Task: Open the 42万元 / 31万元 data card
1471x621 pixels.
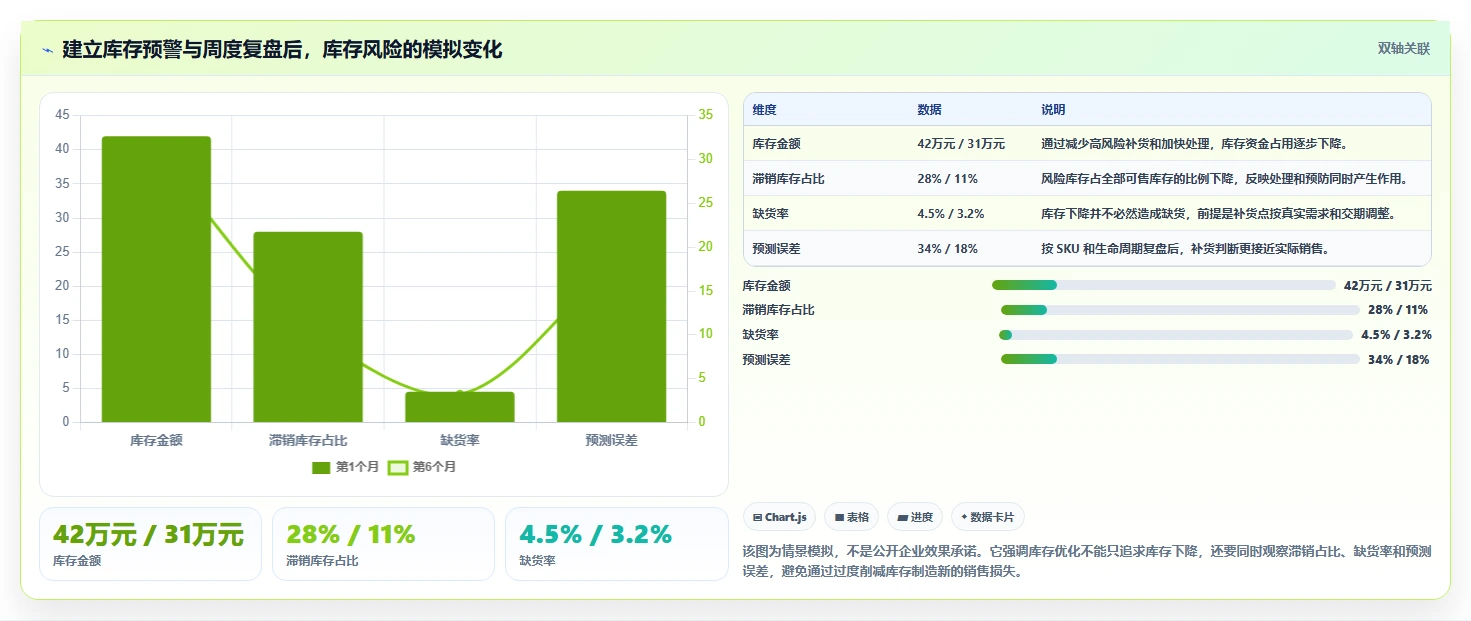Action: pyautogui.click(x=150, y=544)
